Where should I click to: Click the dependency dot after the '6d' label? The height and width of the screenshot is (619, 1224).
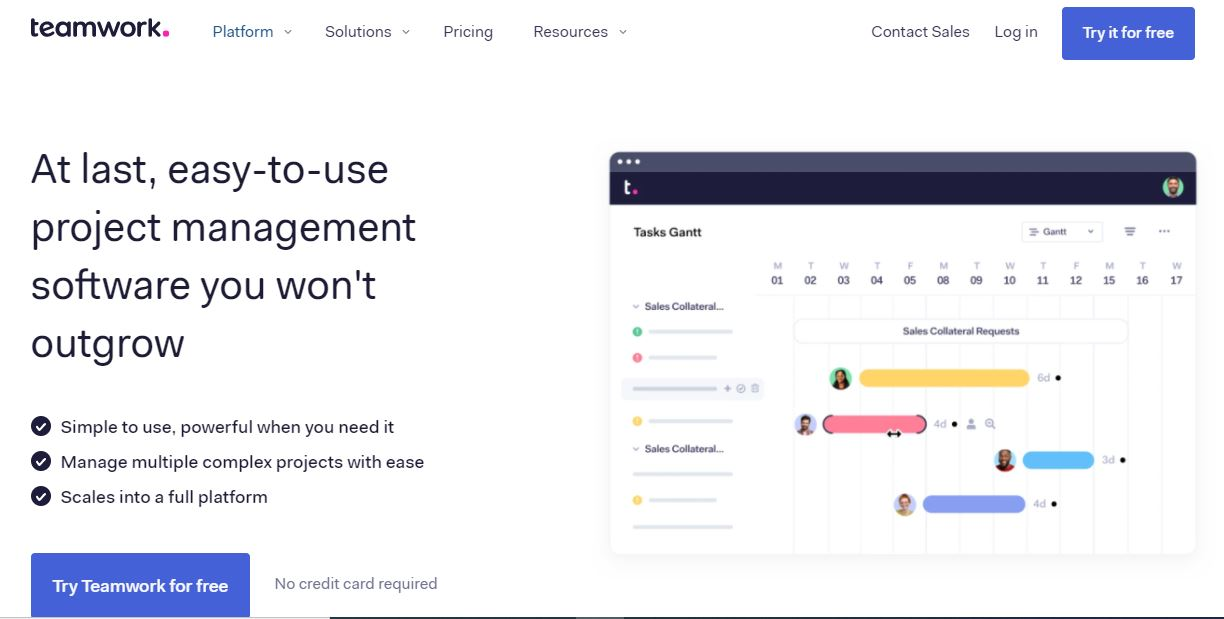coord(1058,378)
